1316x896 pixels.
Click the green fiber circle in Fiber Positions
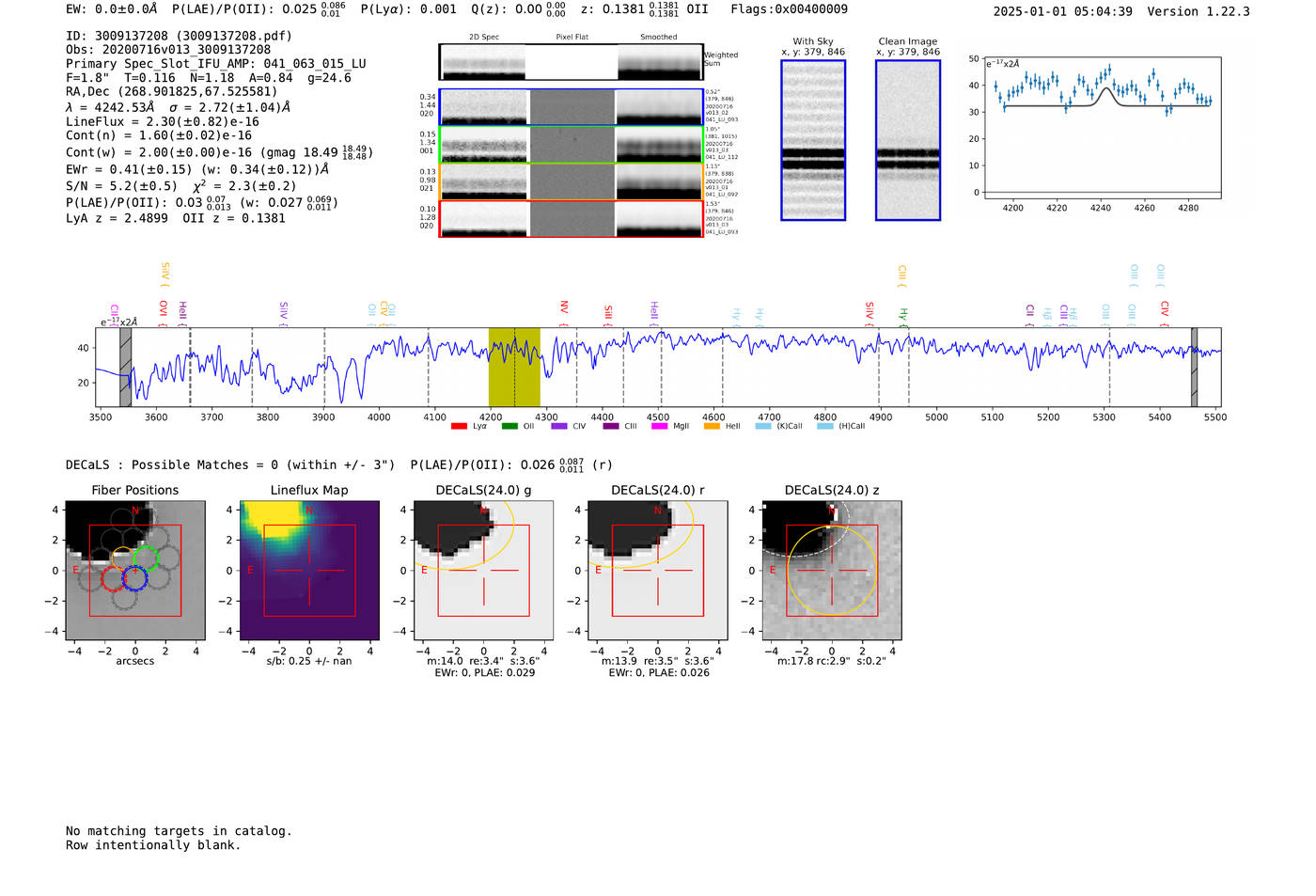[x=145, y=558]
